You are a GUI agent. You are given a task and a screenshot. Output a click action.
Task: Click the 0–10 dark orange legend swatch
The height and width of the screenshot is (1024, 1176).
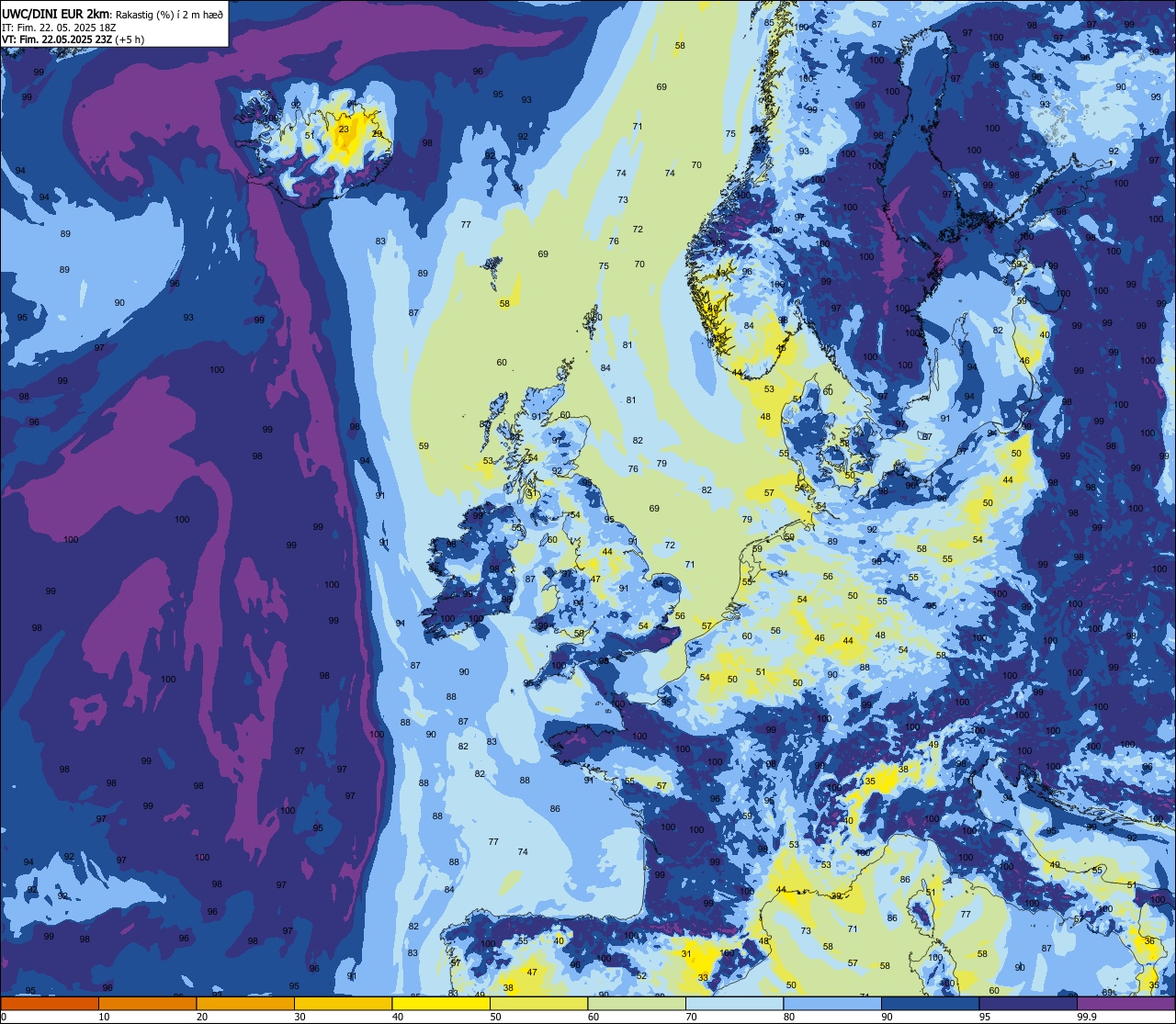(50, 1004)
